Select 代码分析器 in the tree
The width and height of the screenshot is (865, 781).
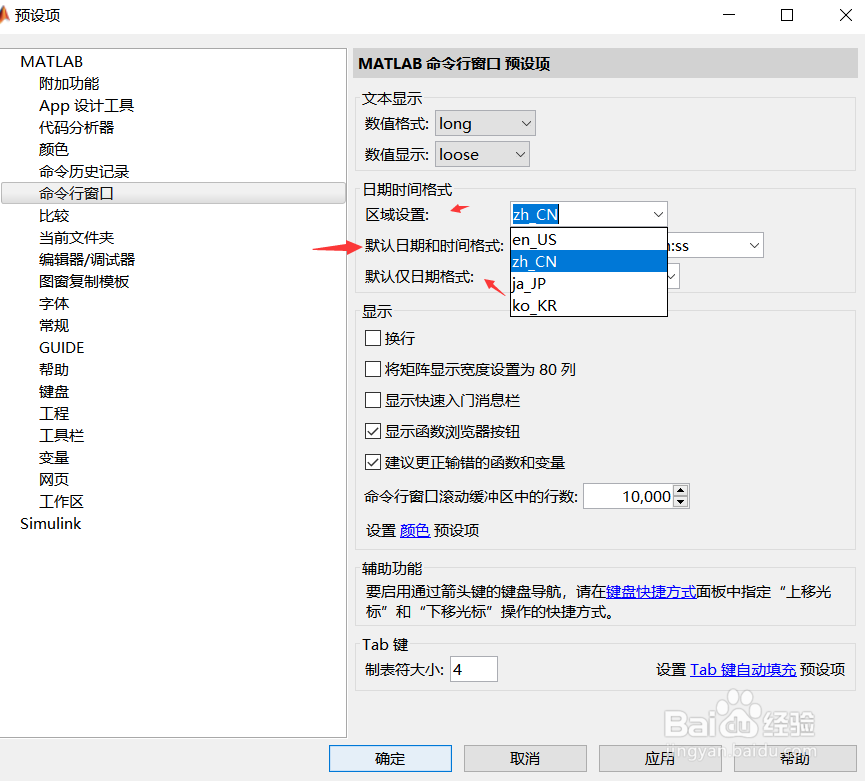point(76,127)
